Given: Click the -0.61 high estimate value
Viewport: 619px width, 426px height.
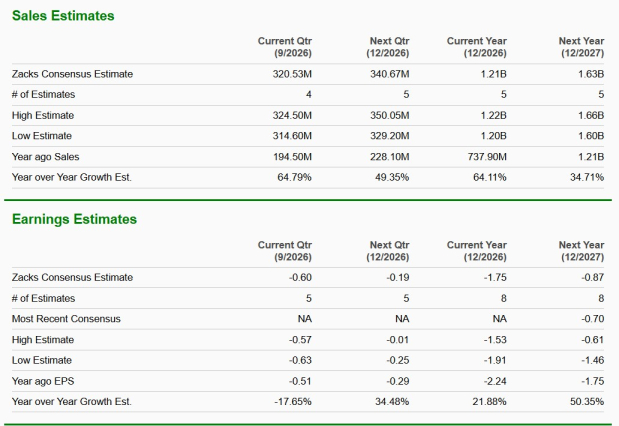Looking at the screenshot, I should 593,340.
